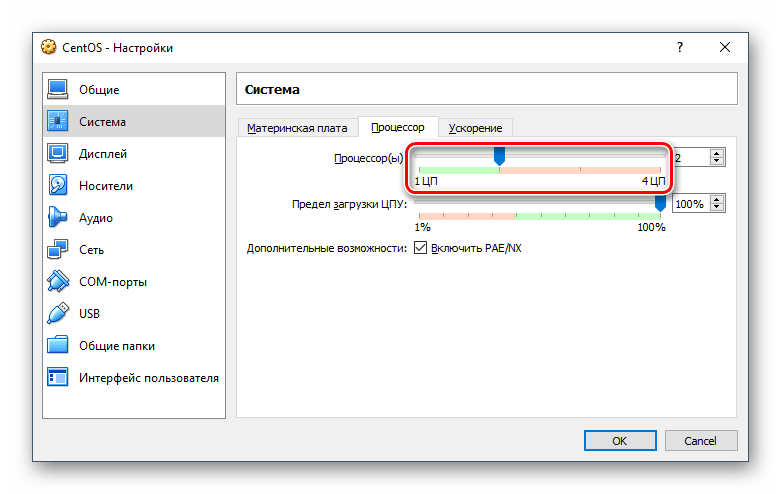The image size is (781, 494).
Task: Go to the Носители storage section
Action: [134, 185]
